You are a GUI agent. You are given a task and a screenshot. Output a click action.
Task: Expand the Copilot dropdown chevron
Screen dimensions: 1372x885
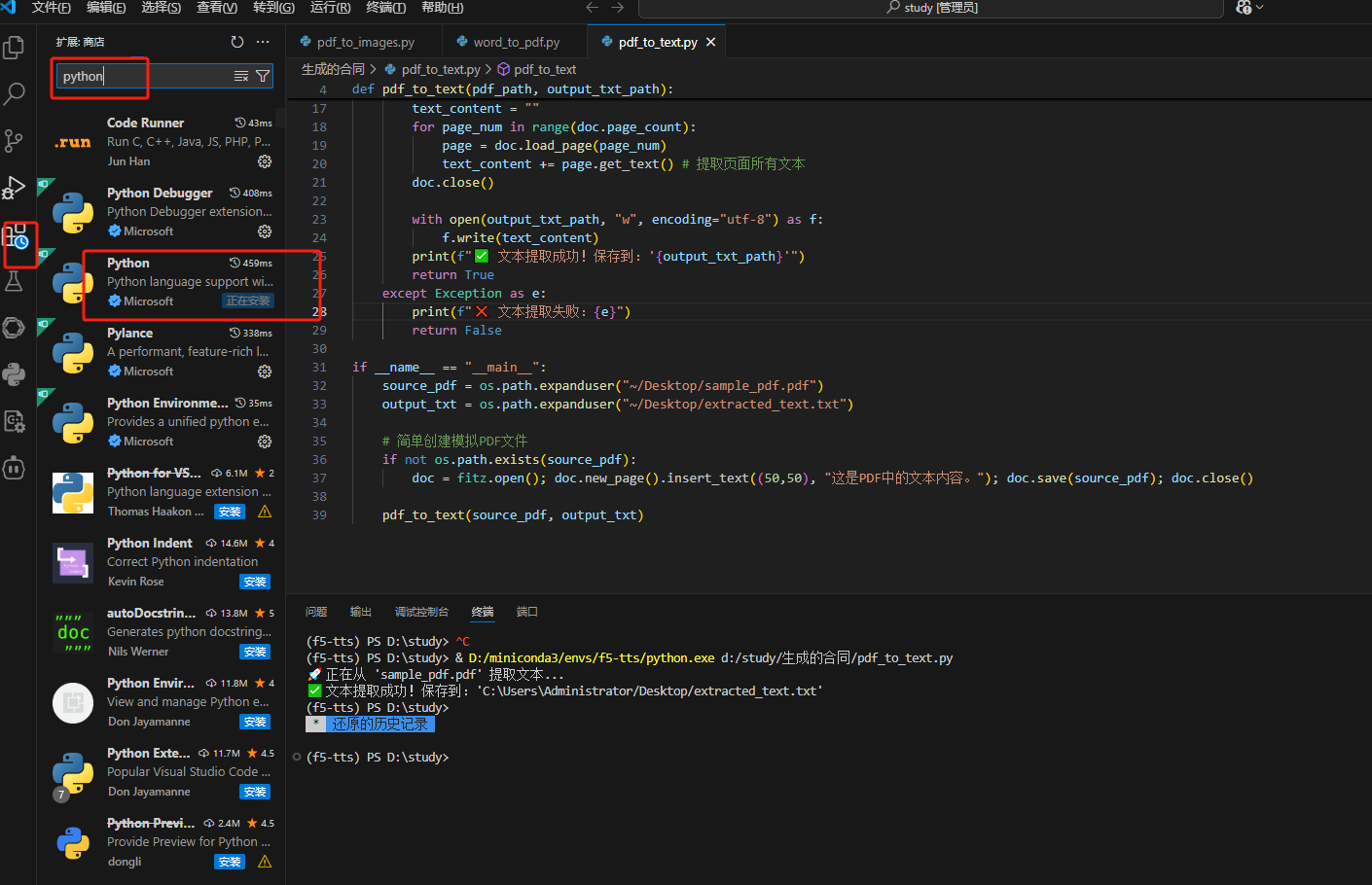pos(1260,7)
